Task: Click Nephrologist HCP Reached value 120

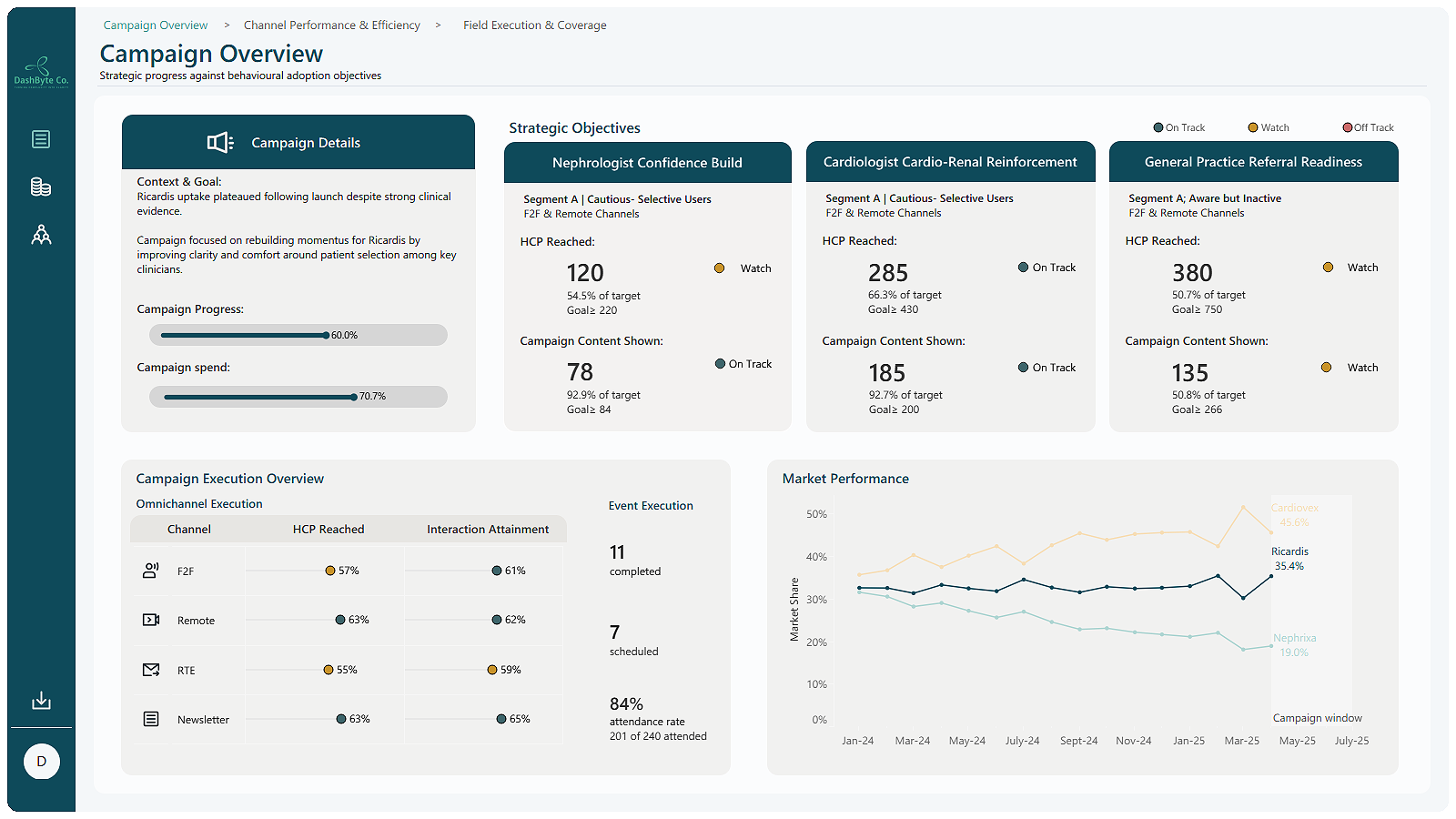Action: [x=585, y=273]
